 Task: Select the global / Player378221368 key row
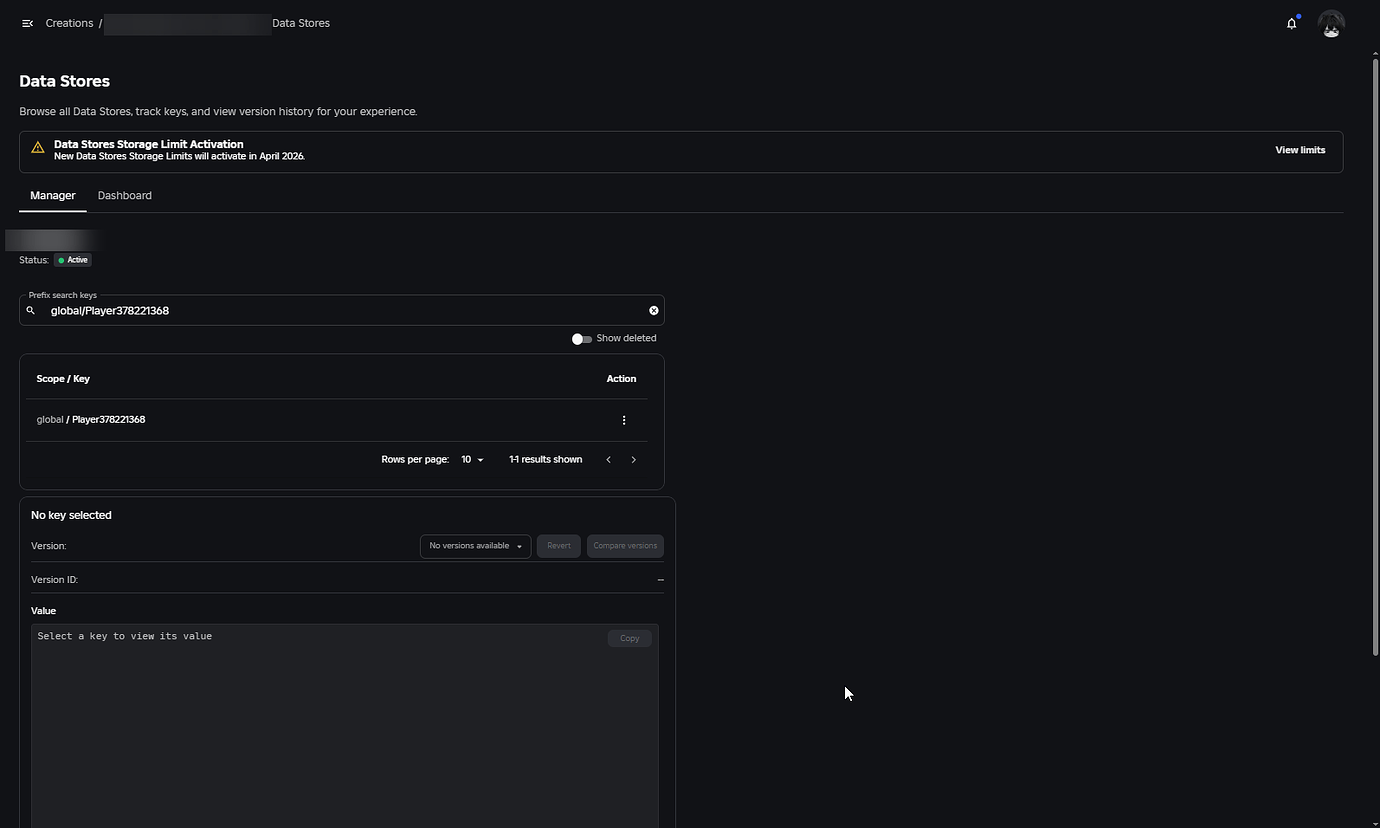(91, 419)
